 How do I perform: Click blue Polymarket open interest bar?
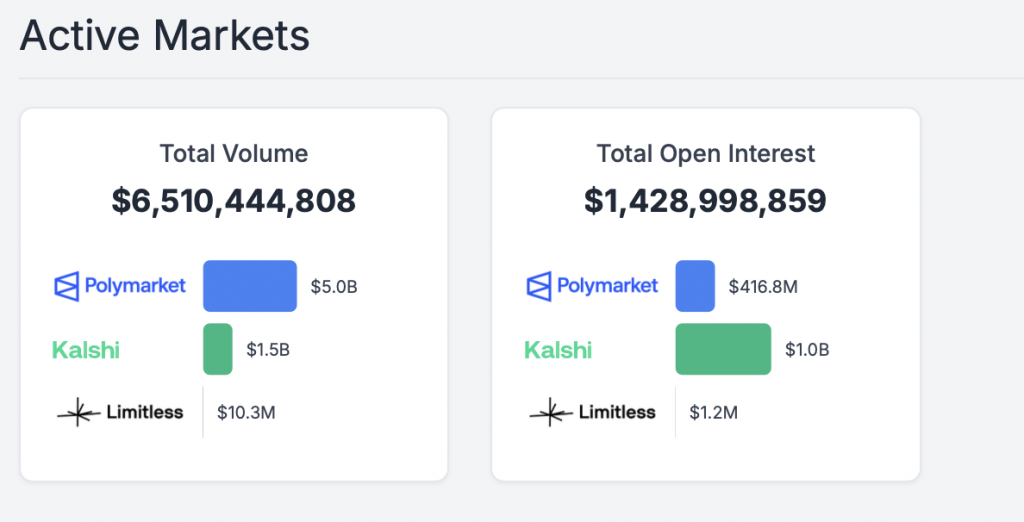point(695,287)
